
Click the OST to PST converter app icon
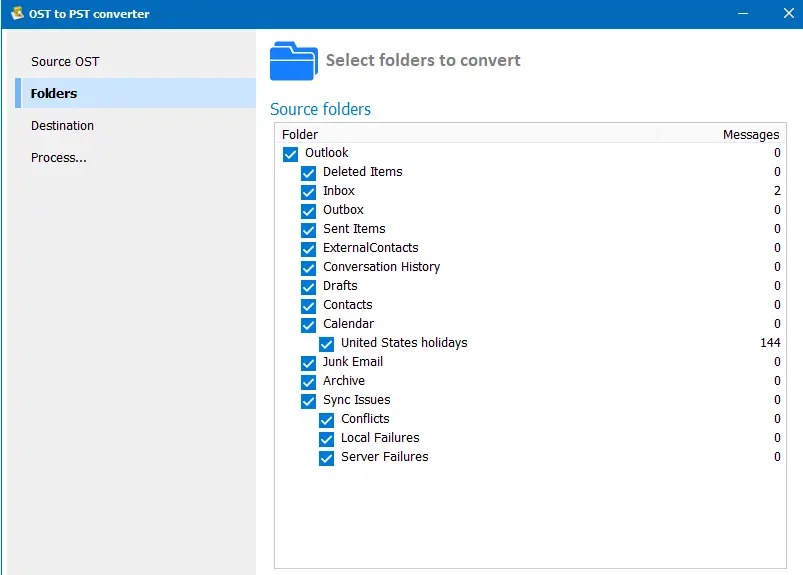(x=17, y=14)
